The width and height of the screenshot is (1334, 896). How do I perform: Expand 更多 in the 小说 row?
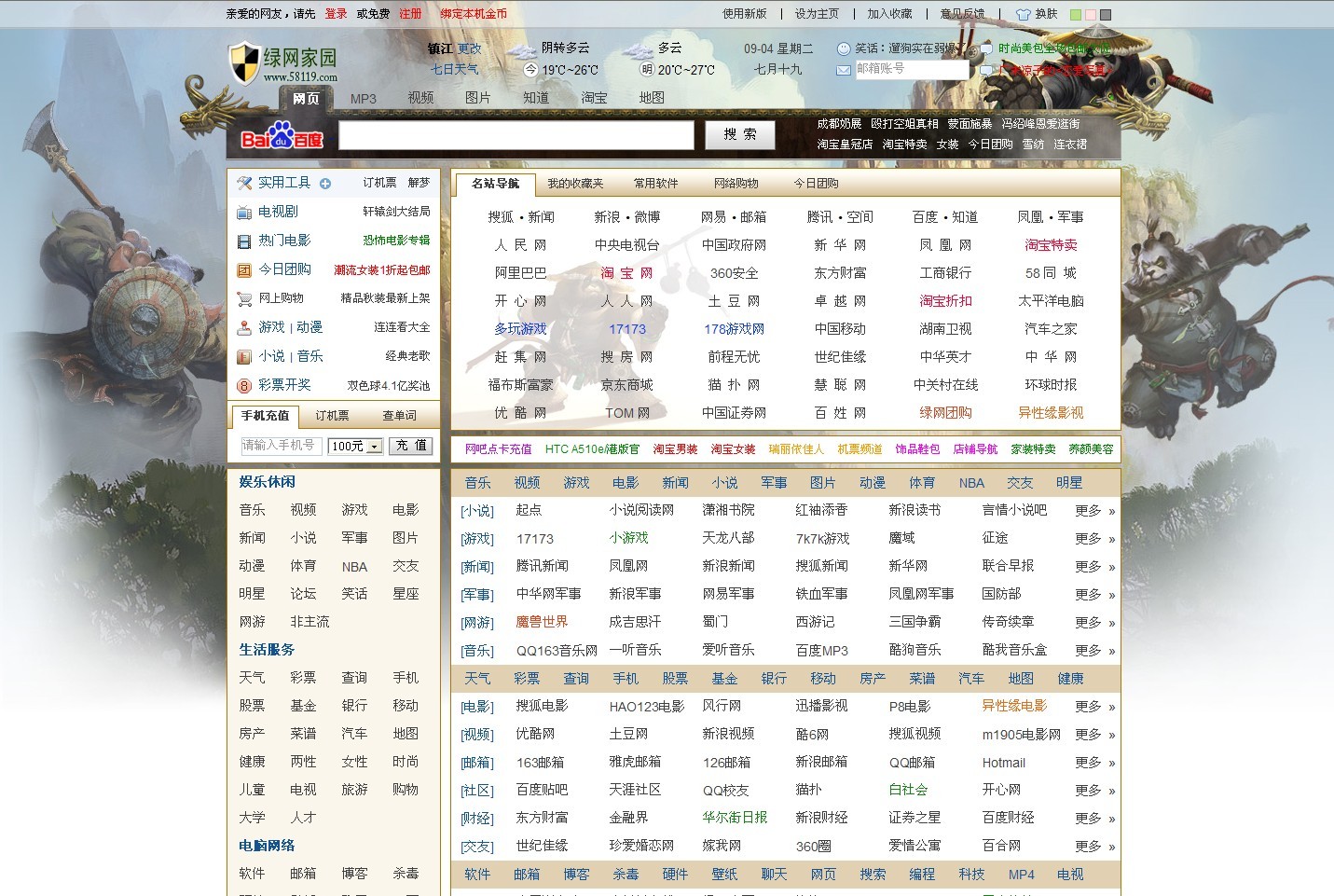[x=1093, y=511]
